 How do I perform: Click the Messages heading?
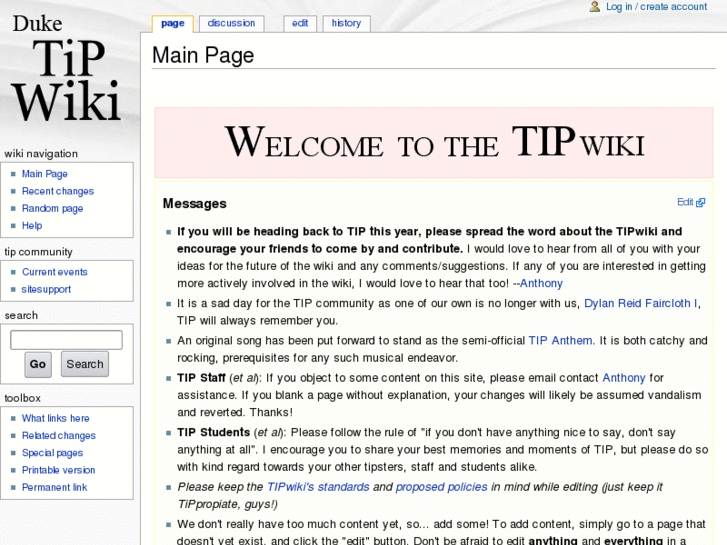click(194, 204)
